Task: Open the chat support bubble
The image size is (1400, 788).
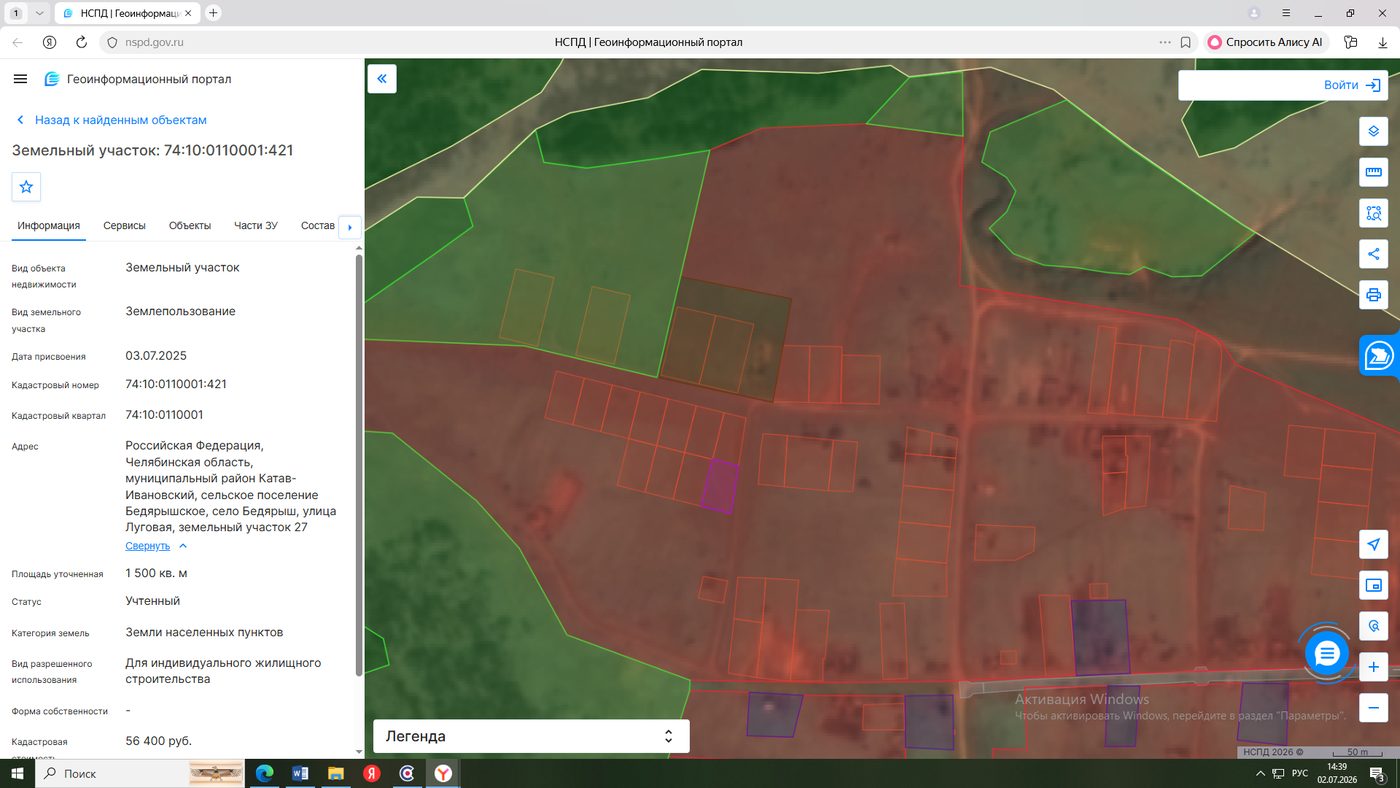Action: [1327, 654]
